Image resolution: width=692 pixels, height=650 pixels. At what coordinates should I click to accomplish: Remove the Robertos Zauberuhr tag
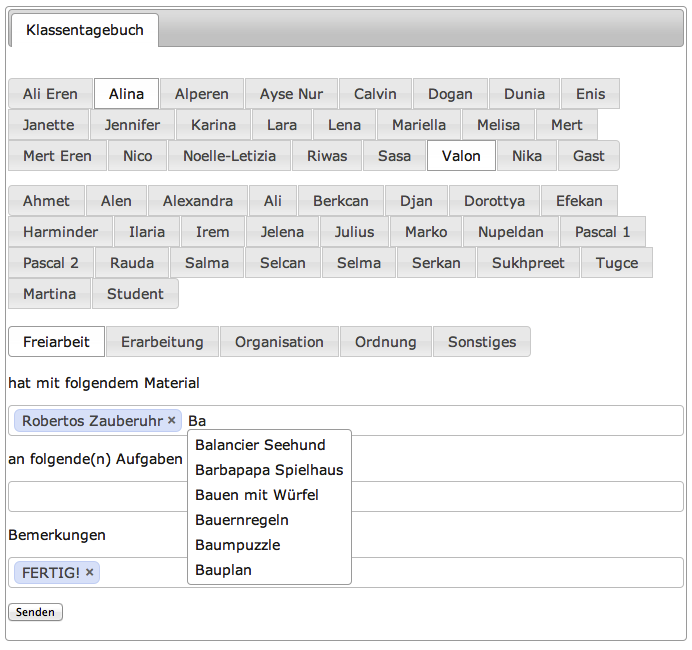click(171, 421)
